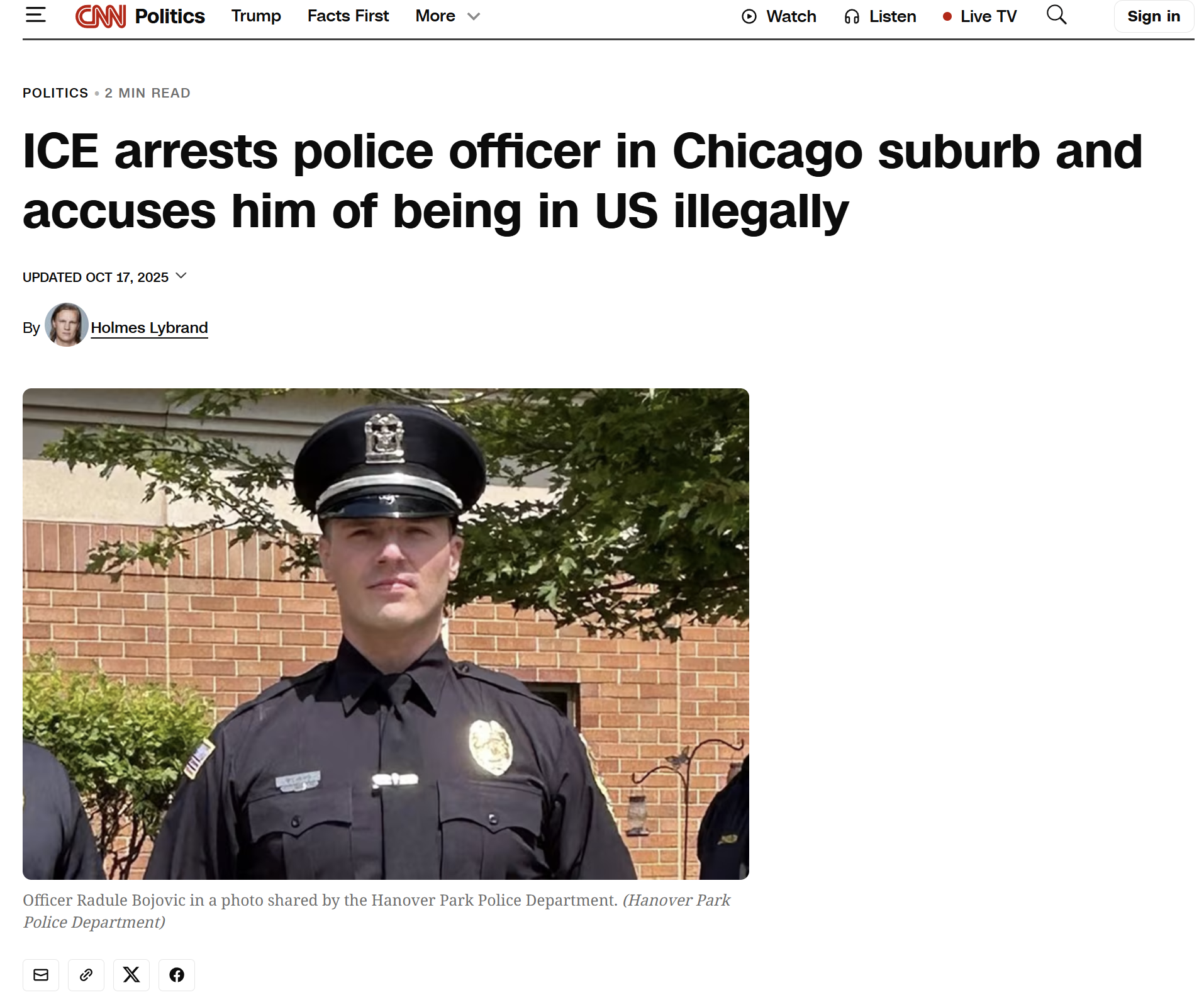Click the Watch play icon
The height and width of the screenshot is (995, 1204).
tap(749, 16)
